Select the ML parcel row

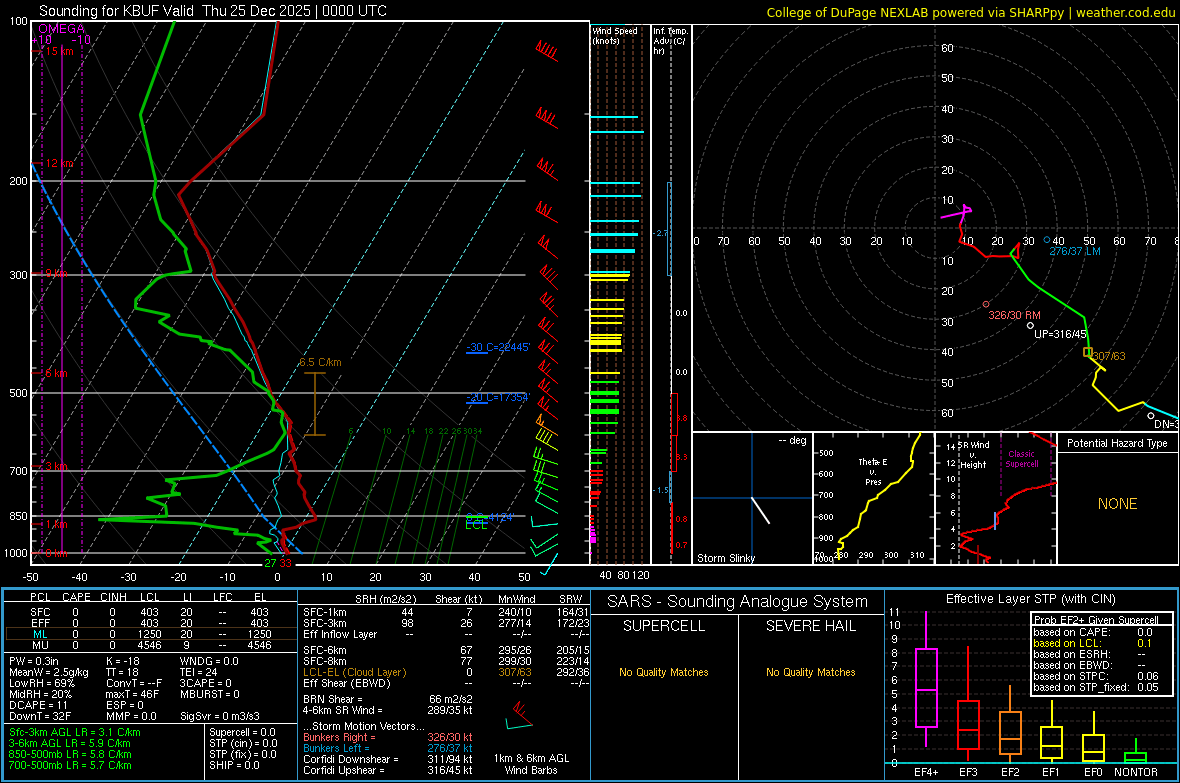tap(150, 634)
